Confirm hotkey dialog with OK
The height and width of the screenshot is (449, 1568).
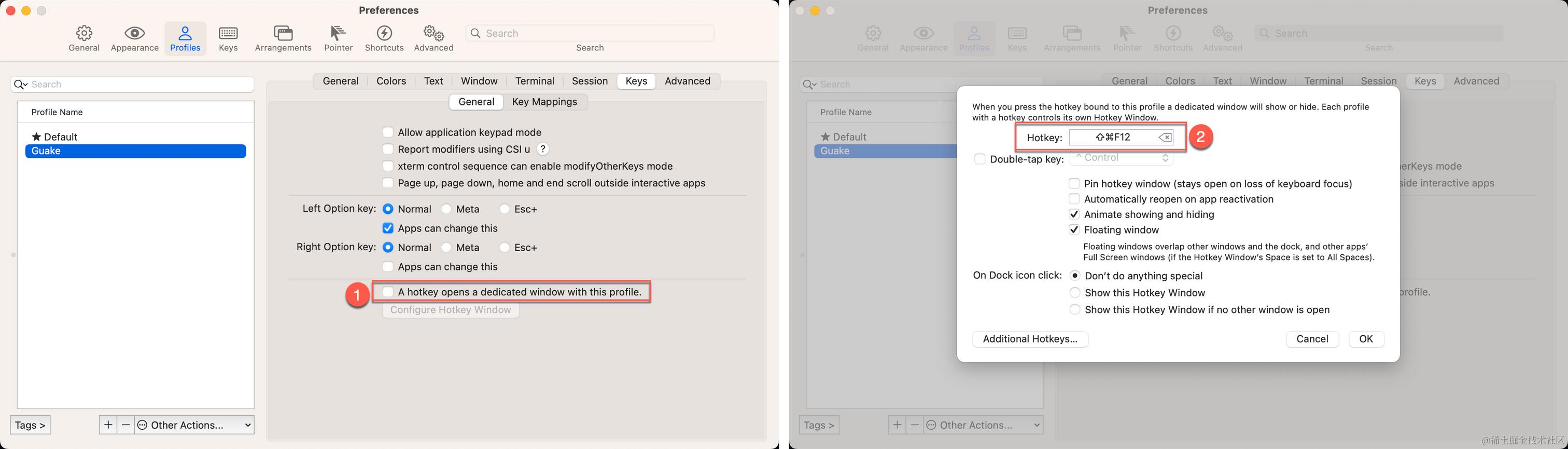(x=1366, y=339)
